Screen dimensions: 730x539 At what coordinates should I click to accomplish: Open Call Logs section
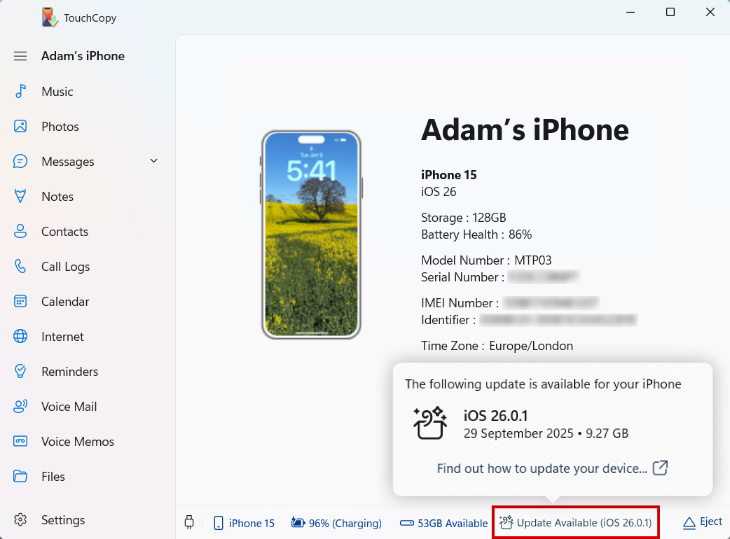(65, 267)
